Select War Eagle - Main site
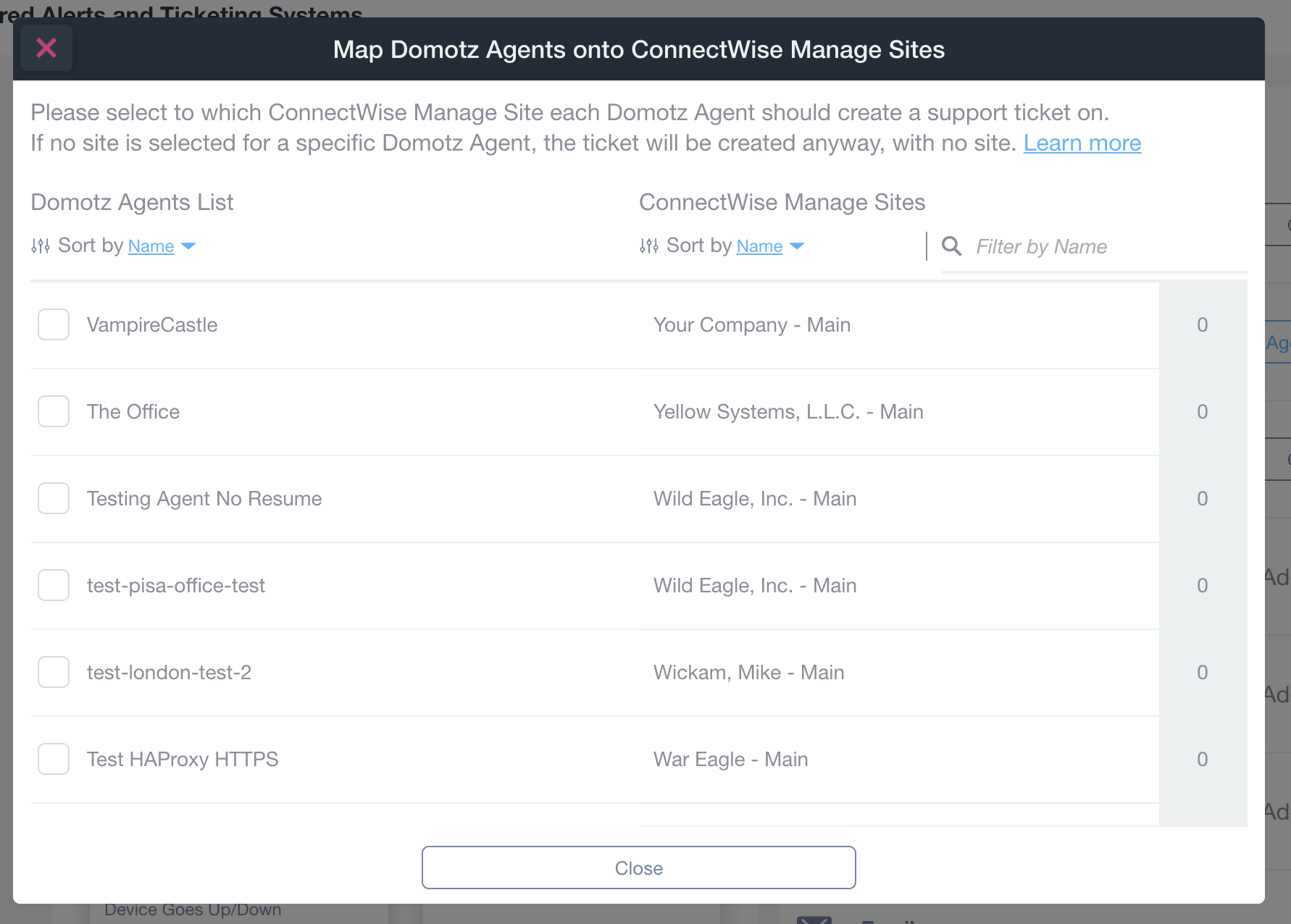 (731, 759)
